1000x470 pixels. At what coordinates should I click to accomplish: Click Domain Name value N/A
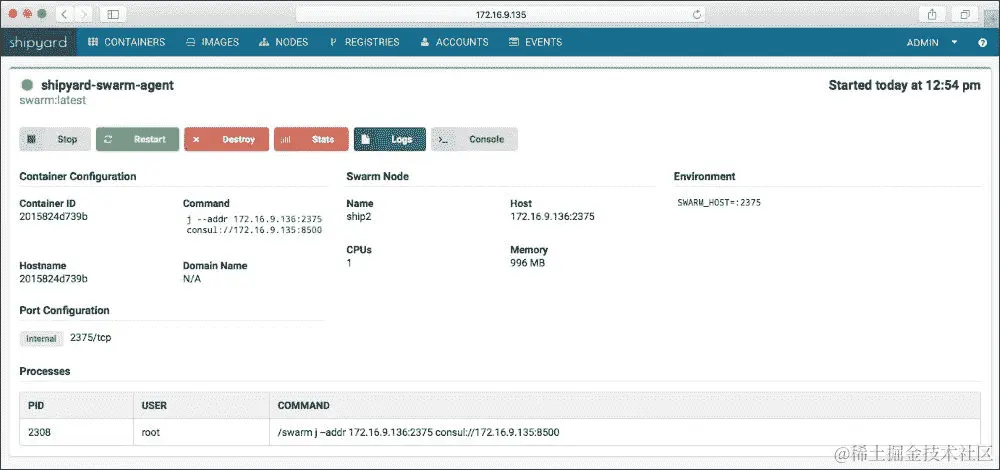coord(192,279)
